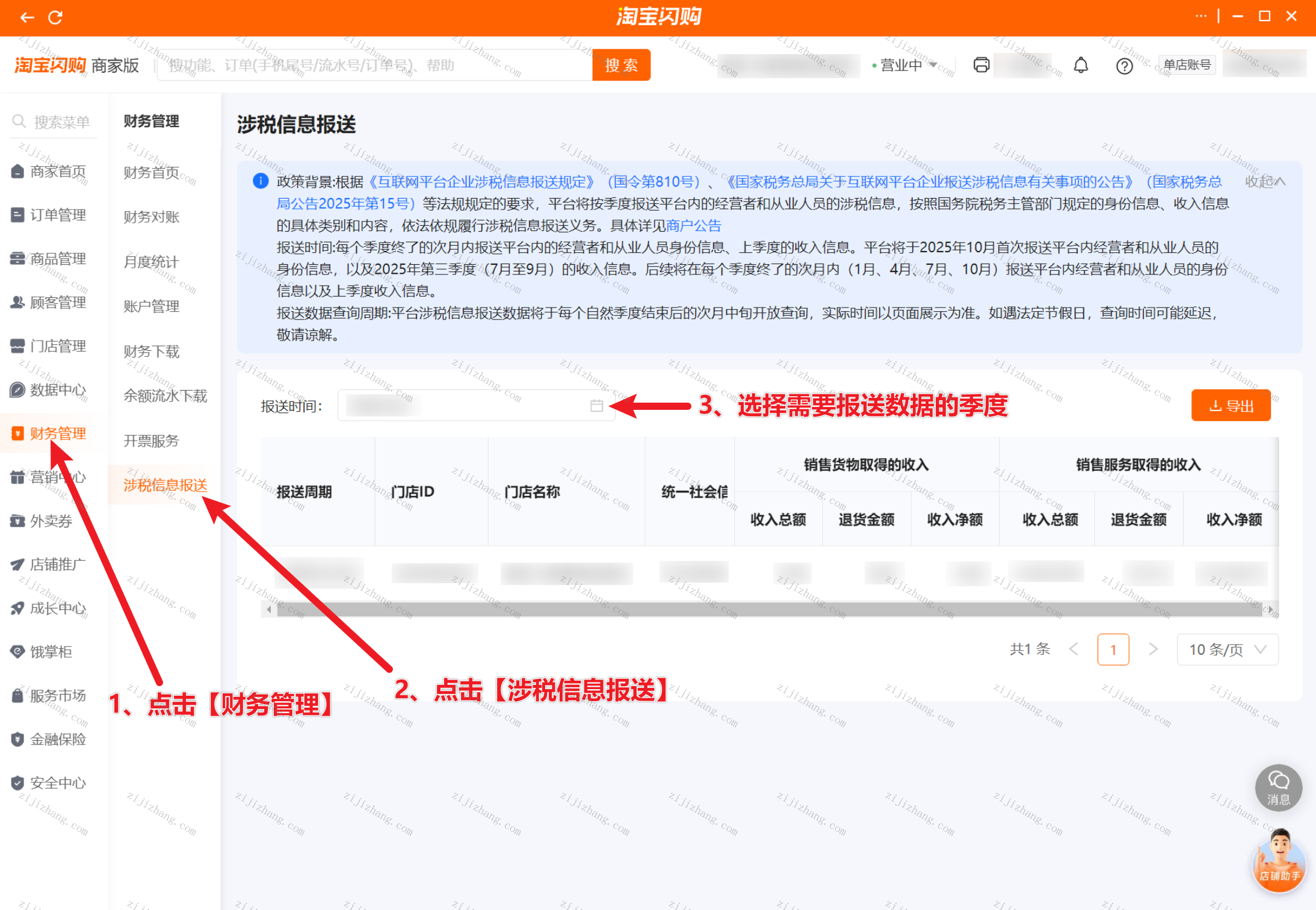Select 财务对账 submenu item
Image resolution: width=1316 pixels, height=910 pixels.
(x=152, y=217)
